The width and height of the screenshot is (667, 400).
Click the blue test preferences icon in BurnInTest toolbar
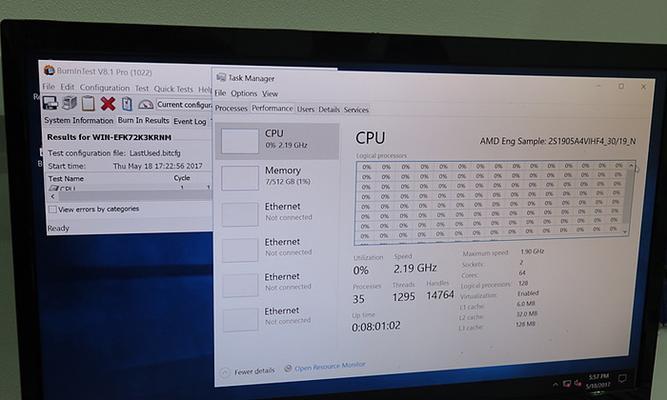[x=127, y=104]
